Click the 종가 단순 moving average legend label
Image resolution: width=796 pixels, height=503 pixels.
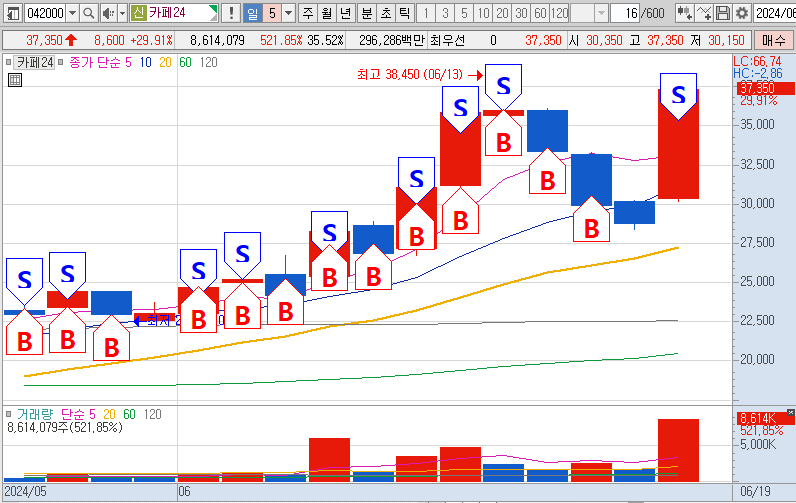pos(95,62)
